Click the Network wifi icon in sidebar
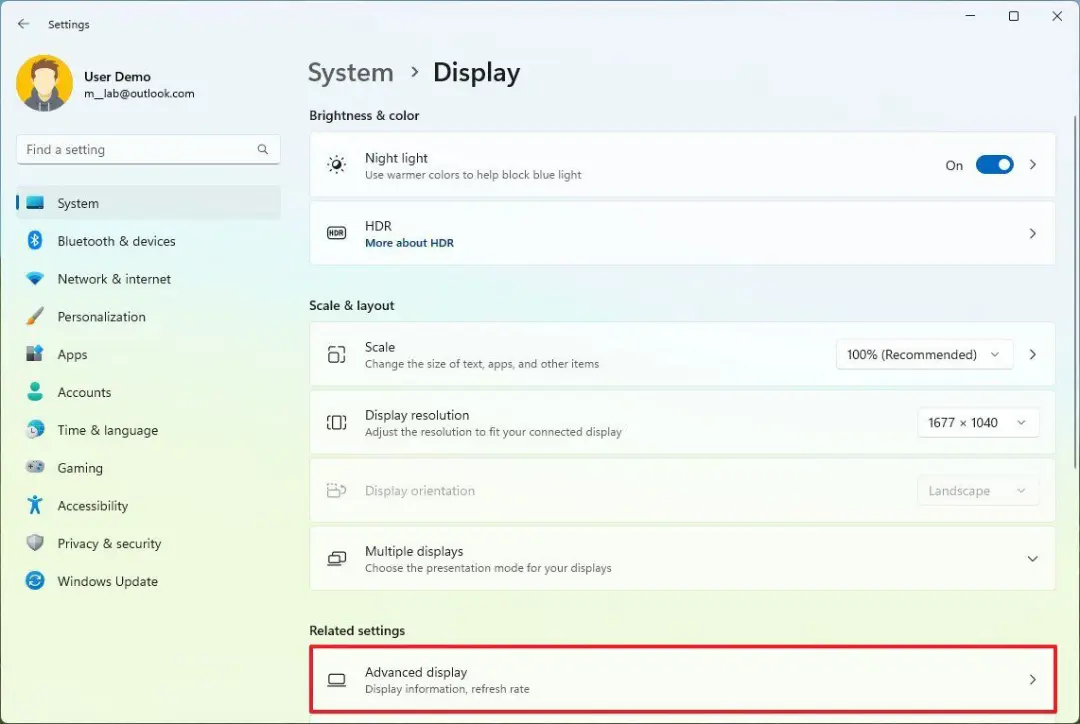 tap(34, 278)
